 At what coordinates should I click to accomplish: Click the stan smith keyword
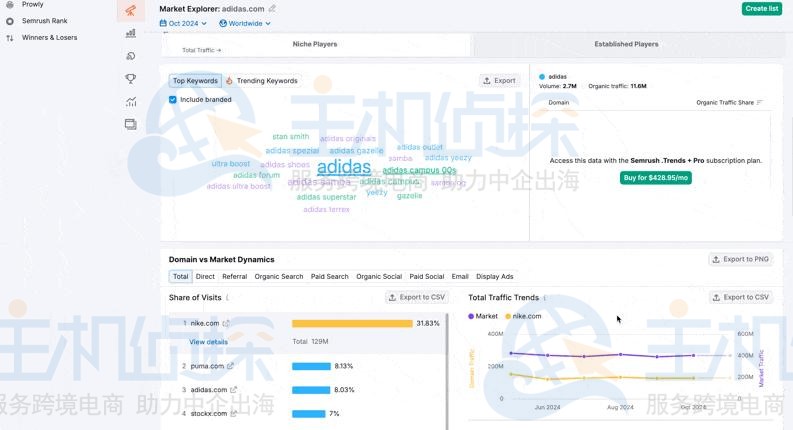pyautogui.click(x=290, y=137)
